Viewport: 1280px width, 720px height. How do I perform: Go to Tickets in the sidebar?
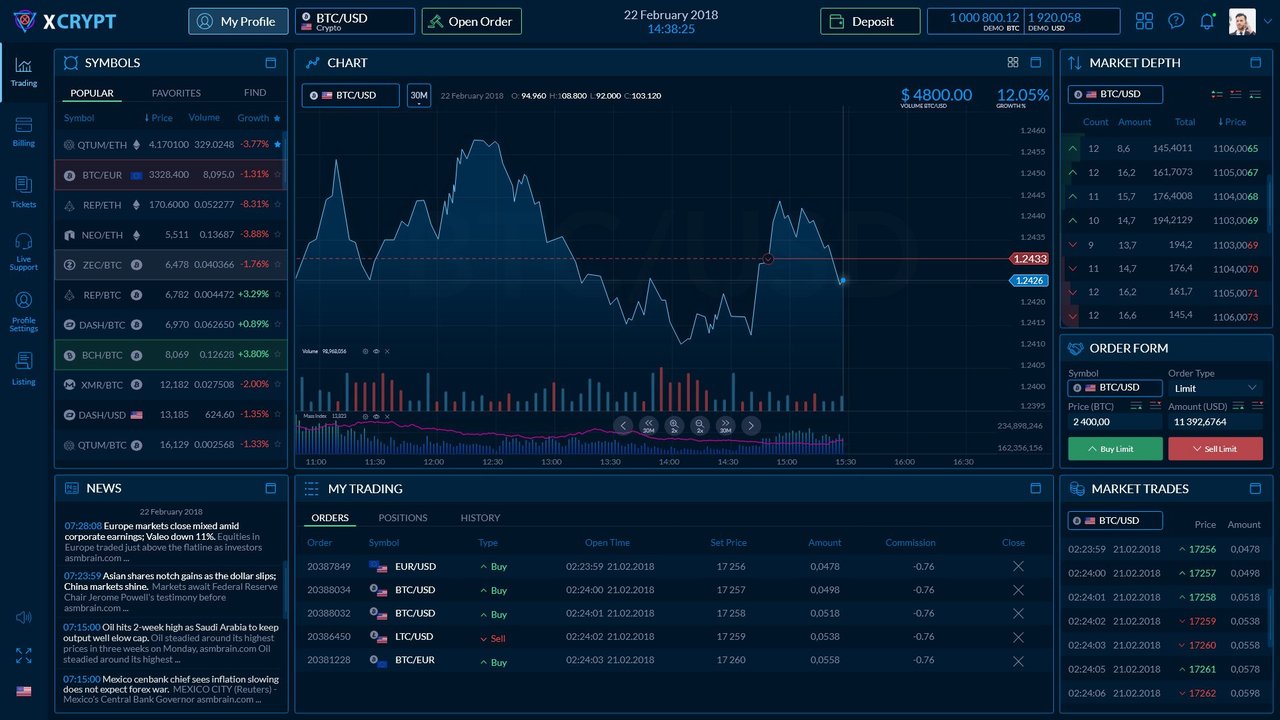point(23,192)
